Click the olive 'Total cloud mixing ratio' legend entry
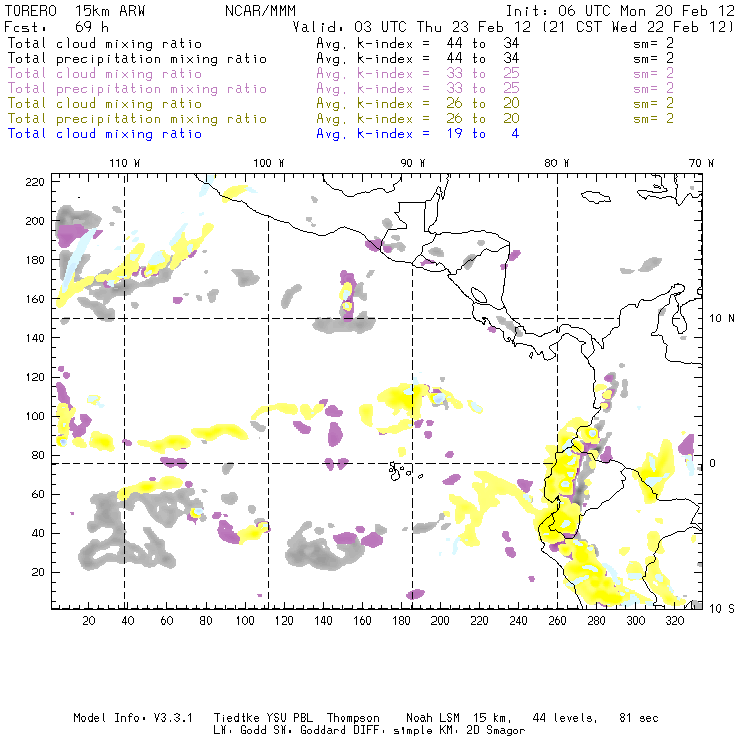Viewport: 740px width, 740px height. pyautogui.click(x=105, y=104)
